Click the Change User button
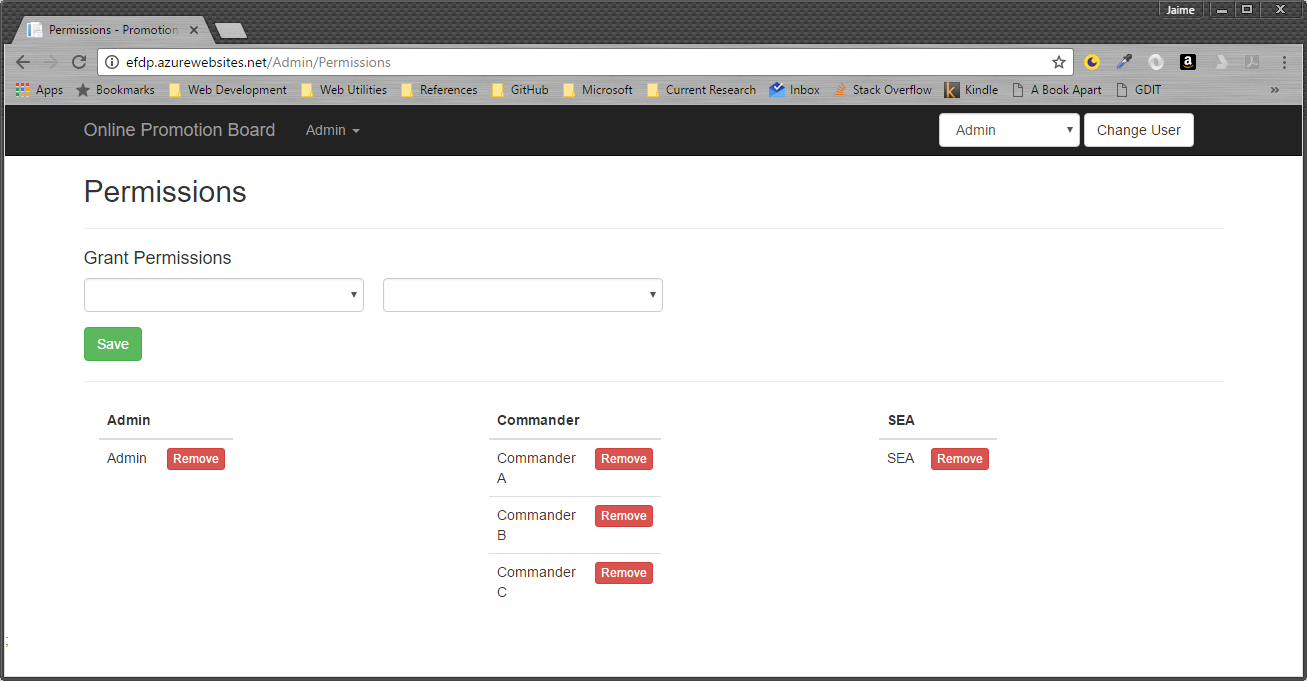The image size is (1307, 681). pyautogui.click(x=1138, y=130)
